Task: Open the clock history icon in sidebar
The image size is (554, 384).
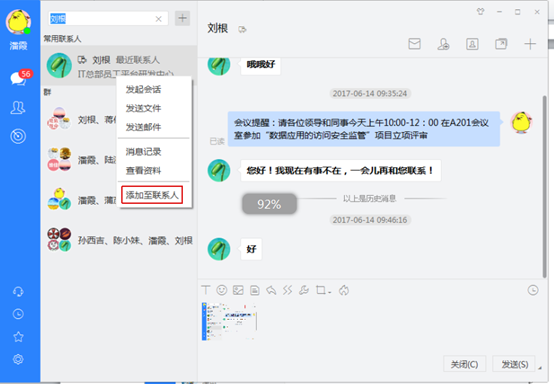Action: click(x=18, y=314)
